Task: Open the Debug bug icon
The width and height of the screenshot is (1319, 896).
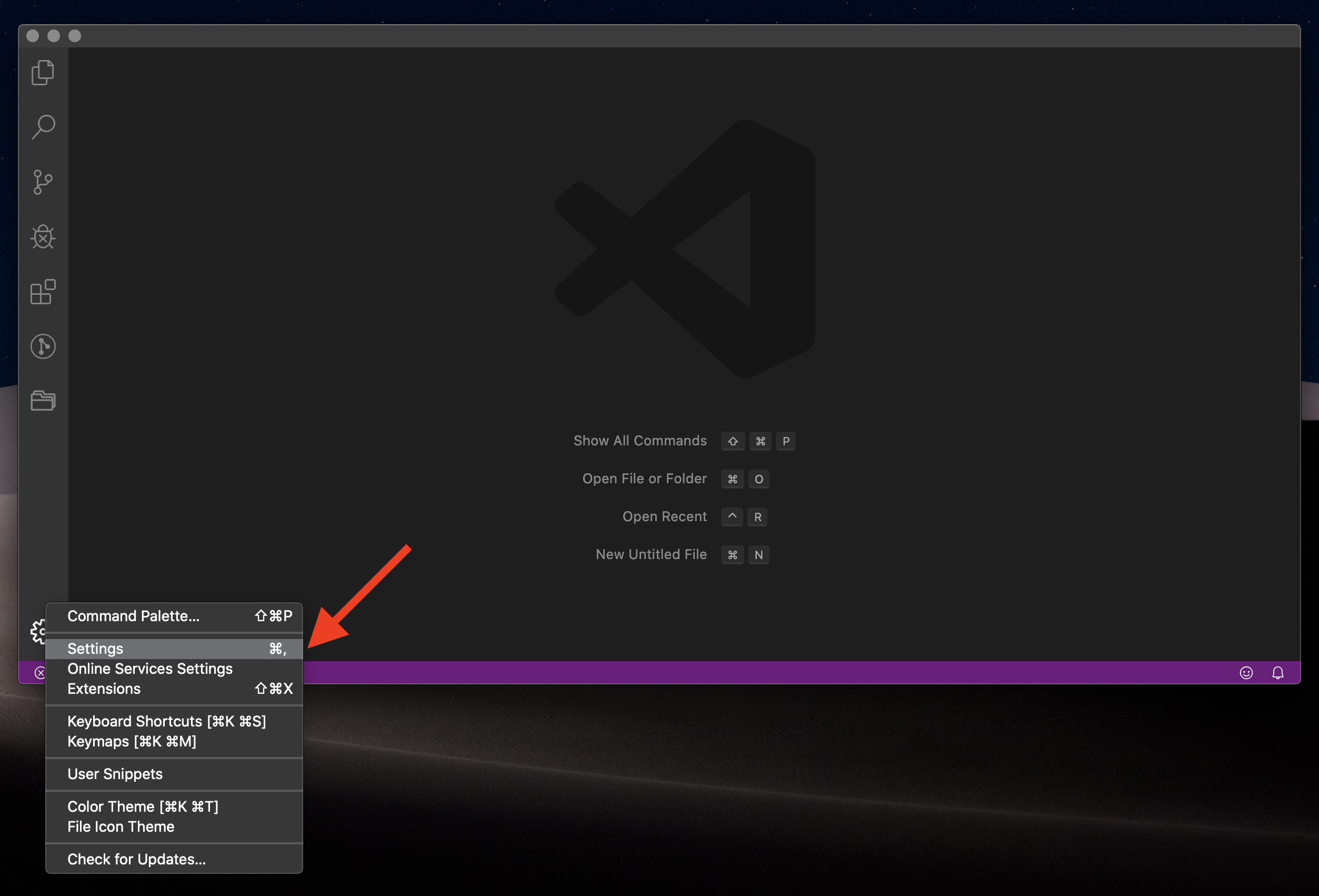Action: click(43, 237)
